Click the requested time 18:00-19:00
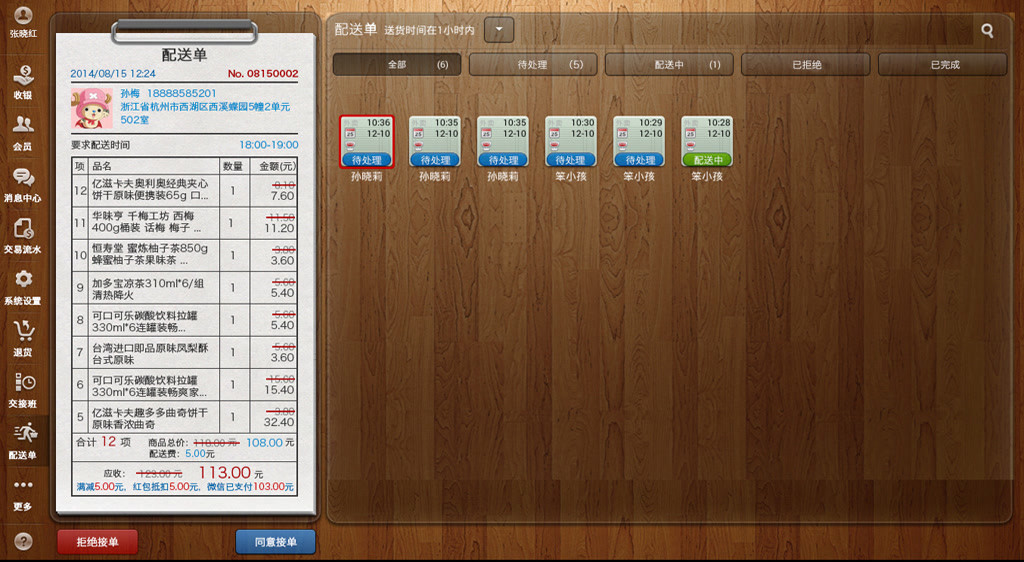 [268, 145]
